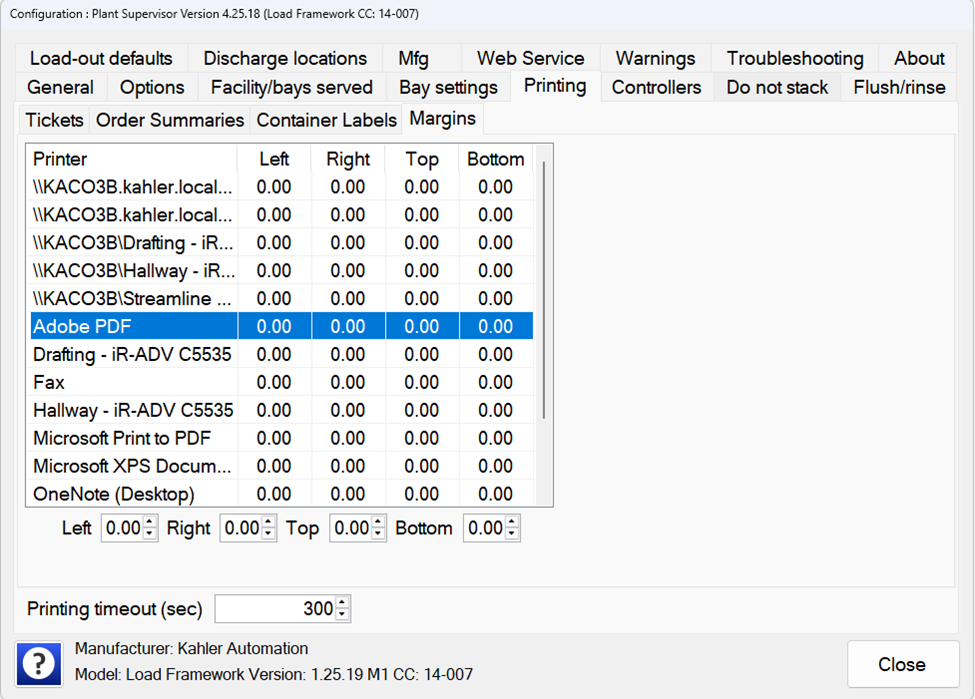
Task: Go to the Controllers tab
Action: [x=656, y=87]
